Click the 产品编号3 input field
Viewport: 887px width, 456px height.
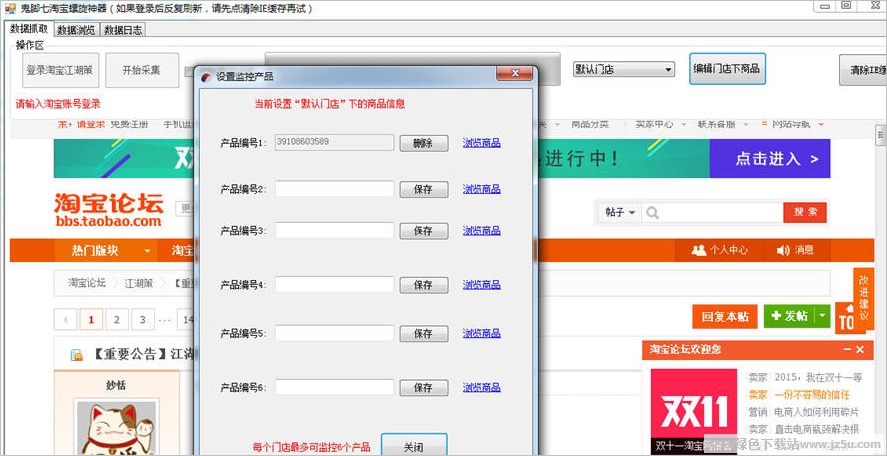tap(334, 230)
